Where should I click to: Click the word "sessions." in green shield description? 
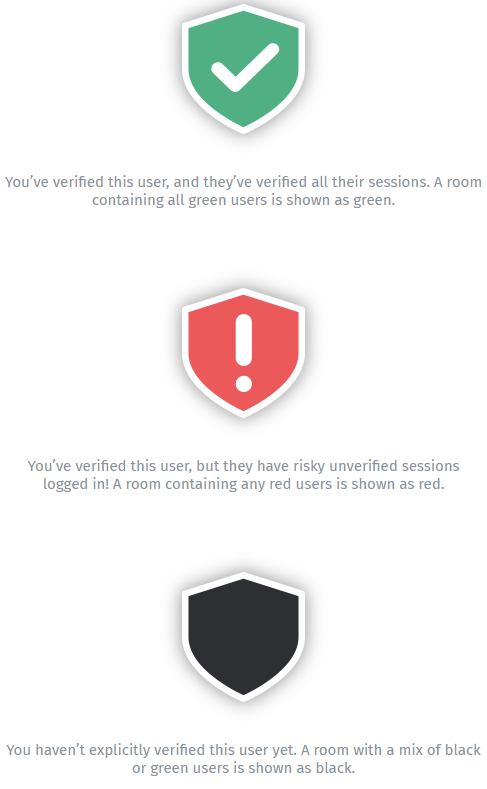click(399, 182)
